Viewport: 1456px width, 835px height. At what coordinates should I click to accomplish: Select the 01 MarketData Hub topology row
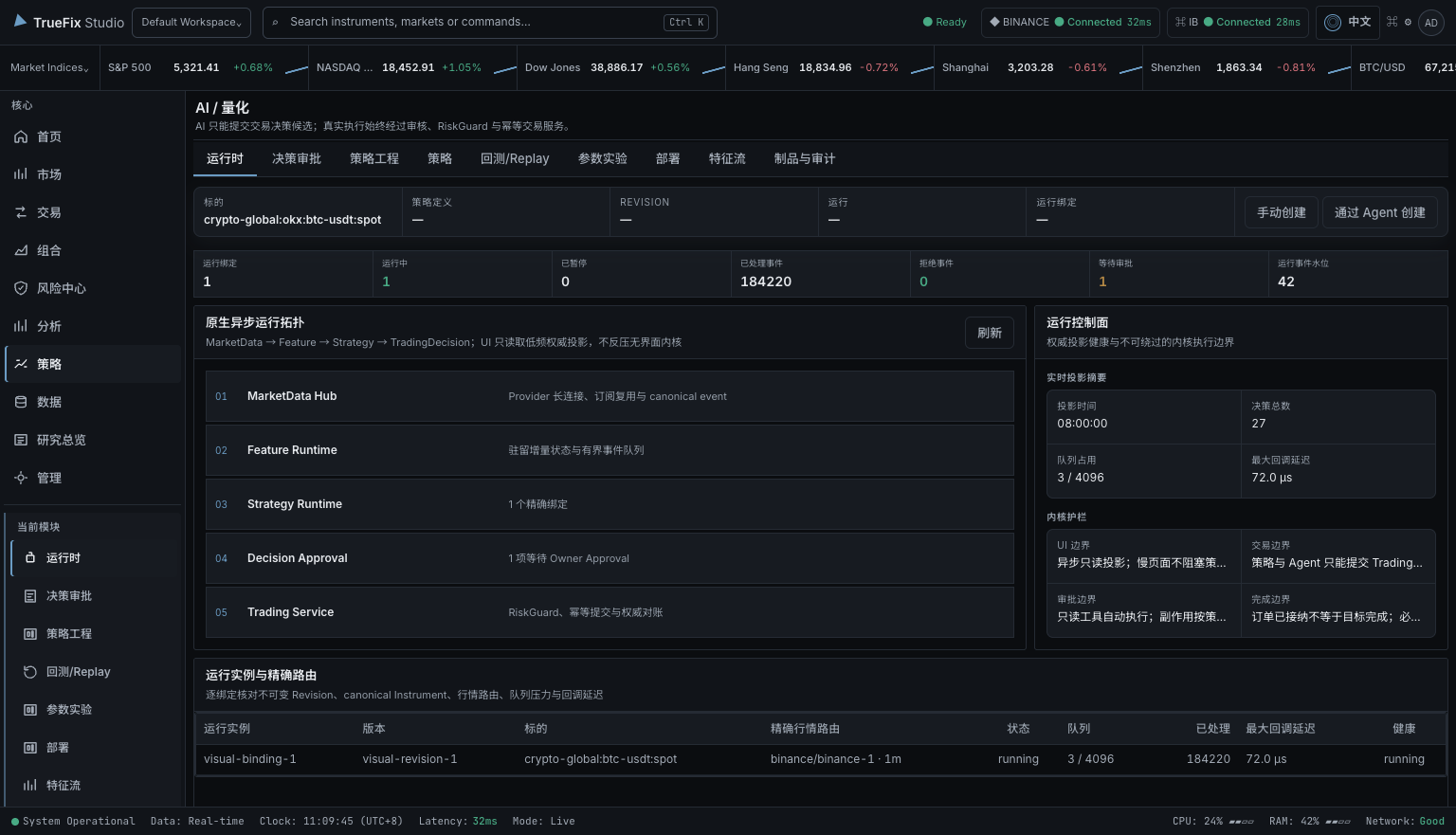[x=610, y=396]
